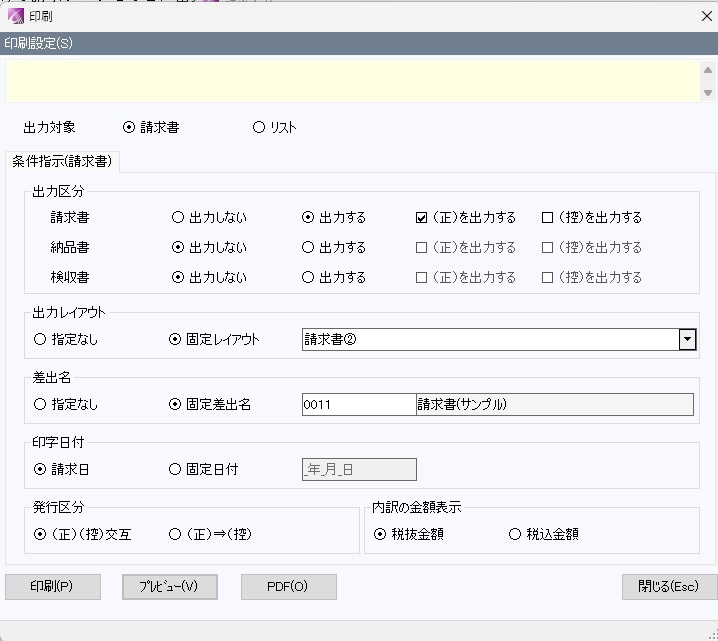Set 検収書 row to 出力する
The width and height of the screenshot is (718, 641).
pos(334,277)
